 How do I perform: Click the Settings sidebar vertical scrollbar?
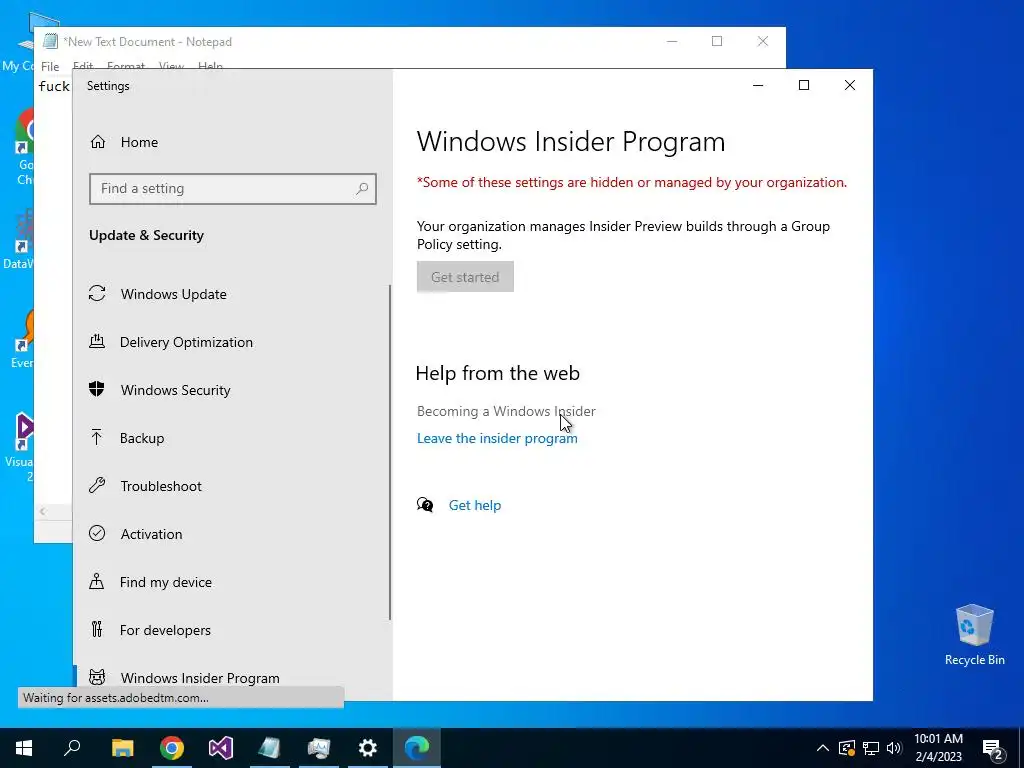[390, 452]
